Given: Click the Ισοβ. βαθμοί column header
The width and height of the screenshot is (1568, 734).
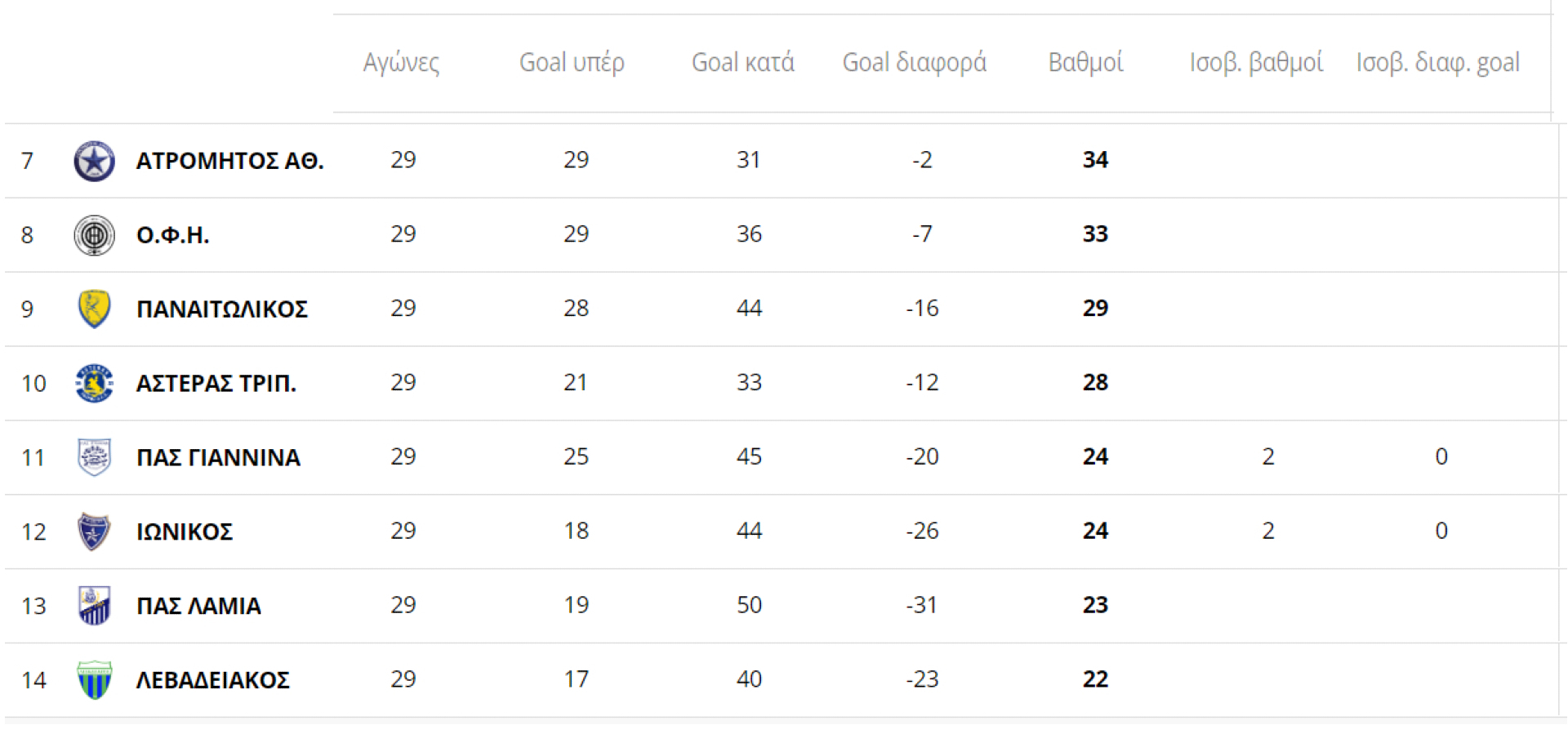Looking at the screenshot, I should (1255, 63).
